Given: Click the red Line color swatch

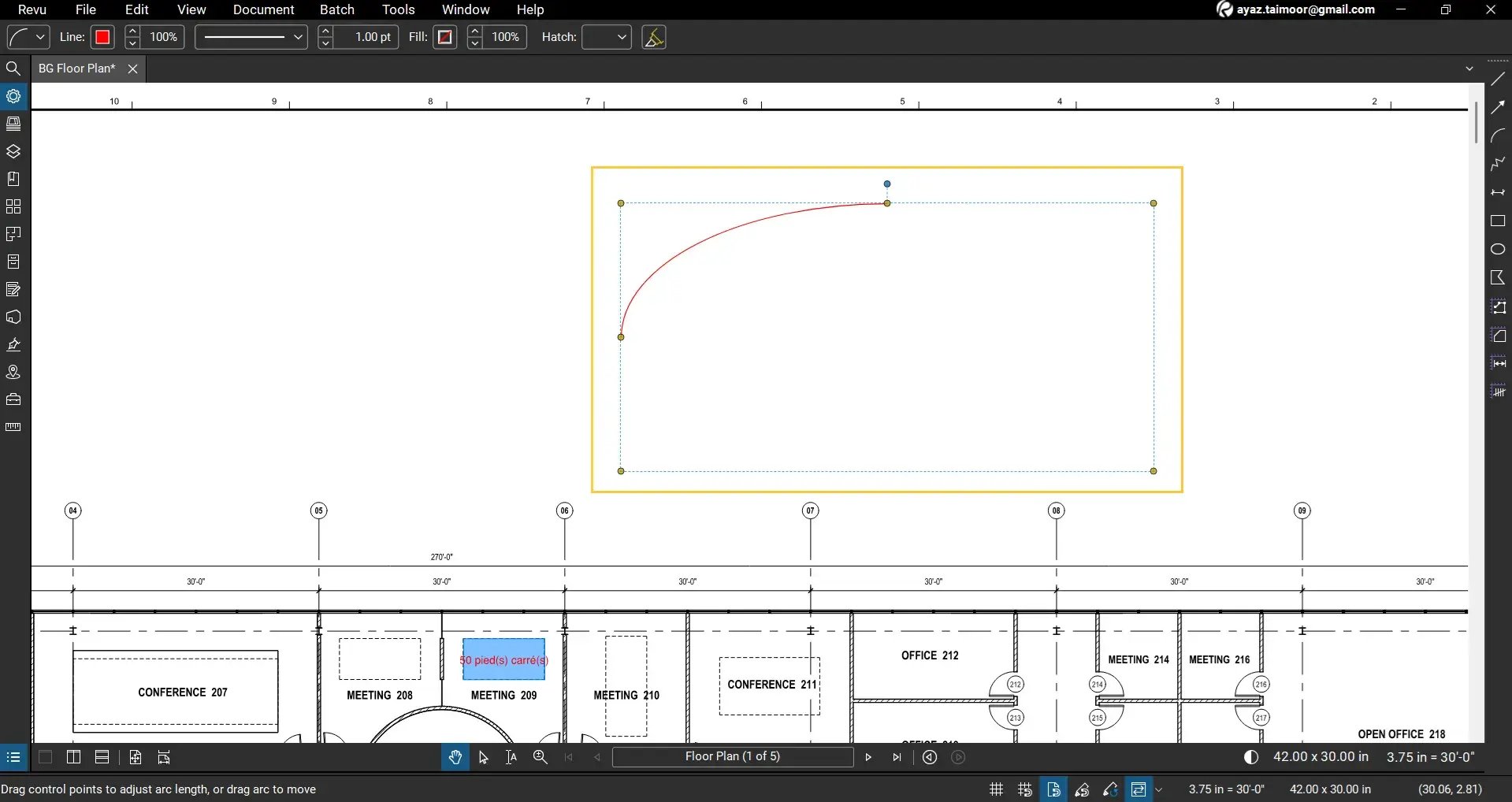Looking at the screenshot, I should (x=102, y=37).
